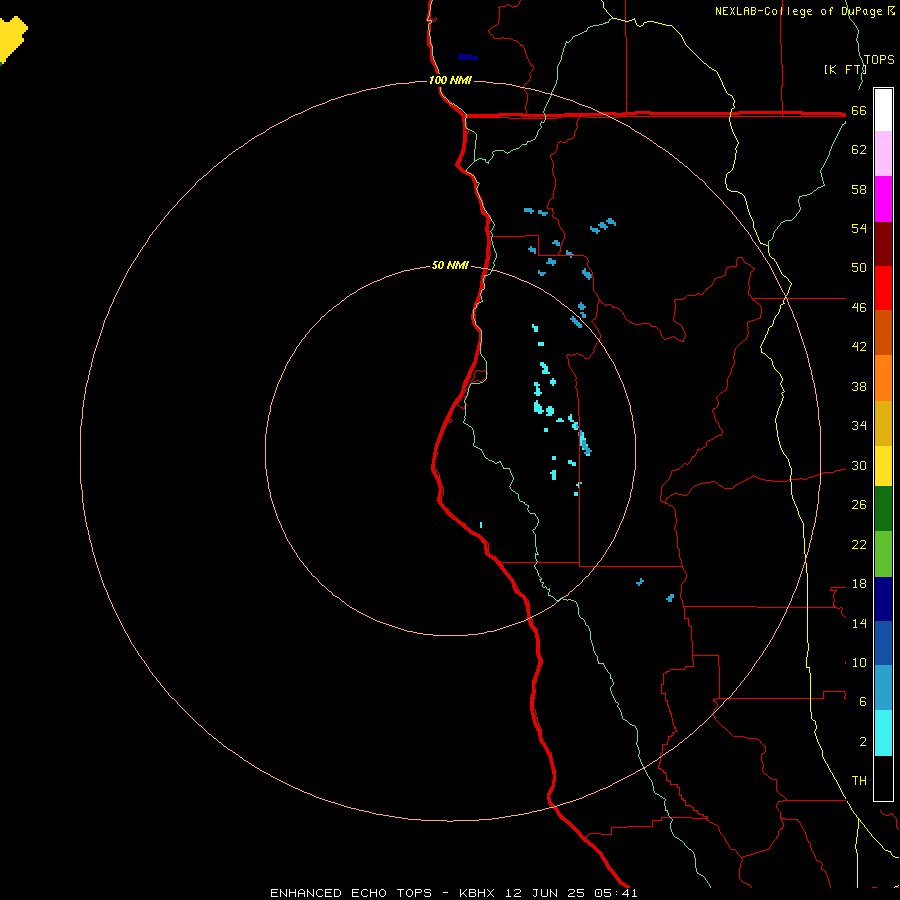The width and height of the screenshot is (900, 900).
Task: Click the dark red 50-54 legend swatch
Action: click(x=883, y=244)
